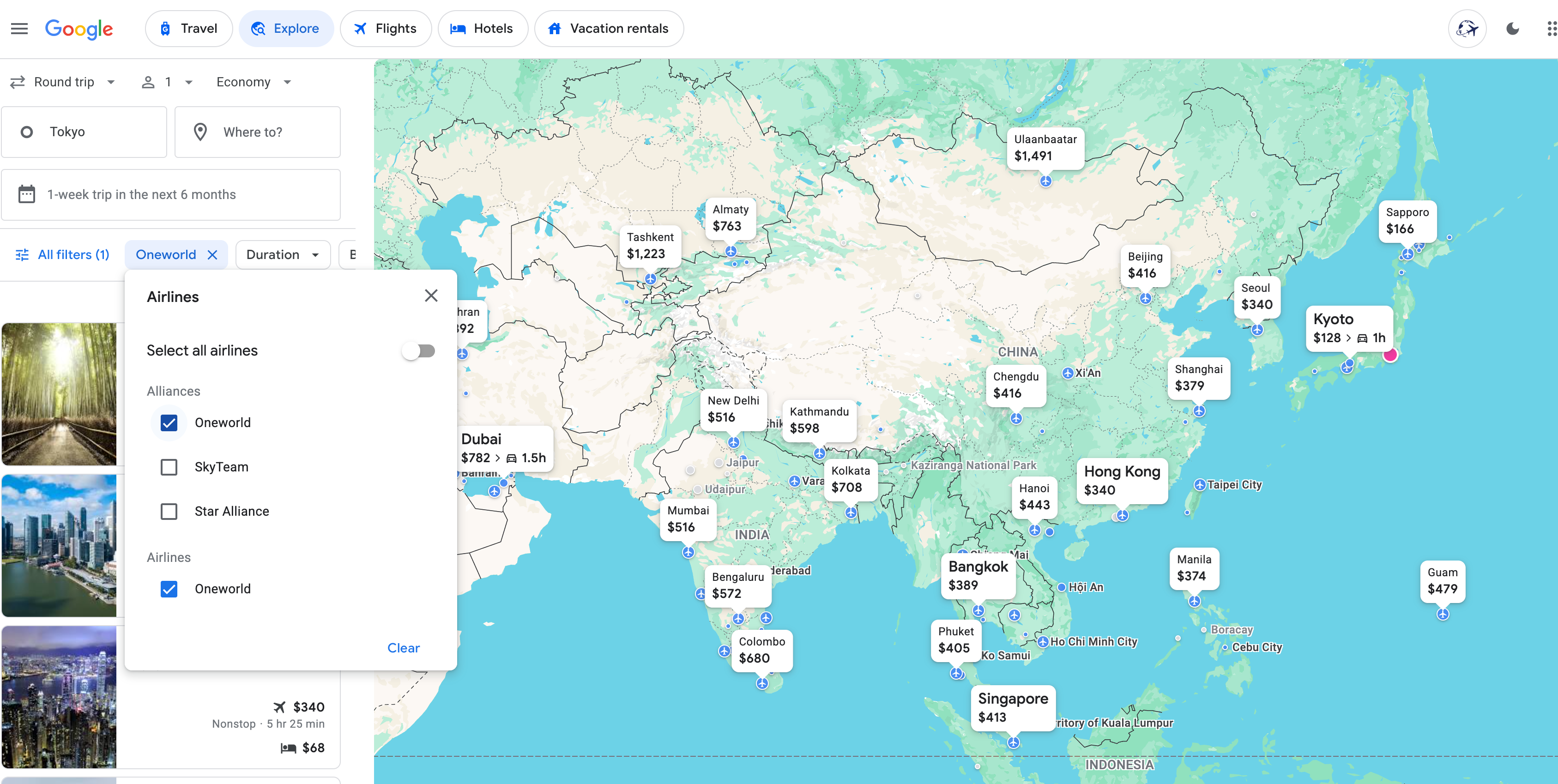Click the Tokyo origin pink marker
The image size is (1558, 784).
1390,355
